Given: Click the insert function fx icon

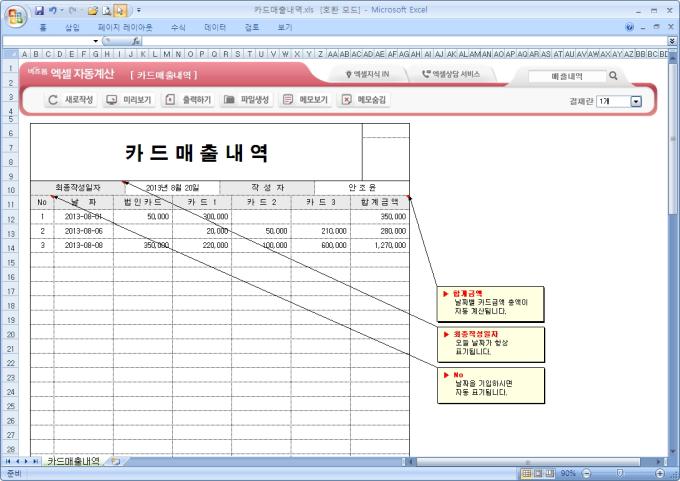Looking at the screenshot, I should pos(135,41).
